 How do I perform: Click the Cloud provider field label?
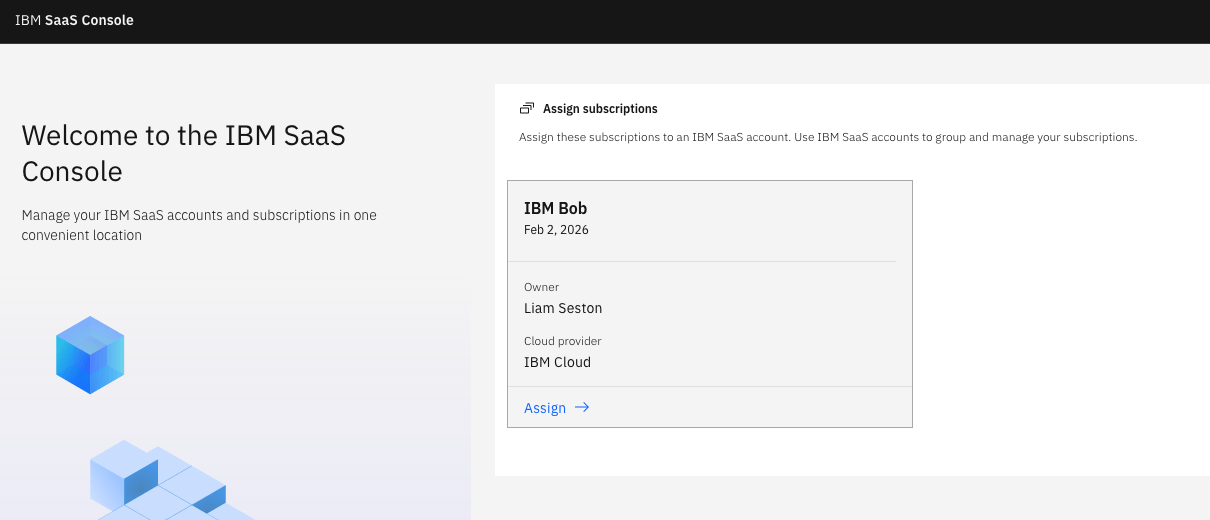(562, 341)
